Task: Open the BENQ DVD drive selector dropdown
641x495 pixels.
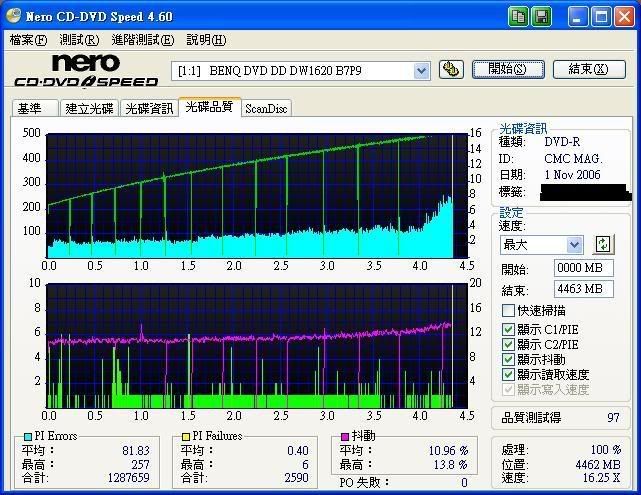Action: (421, 71)
